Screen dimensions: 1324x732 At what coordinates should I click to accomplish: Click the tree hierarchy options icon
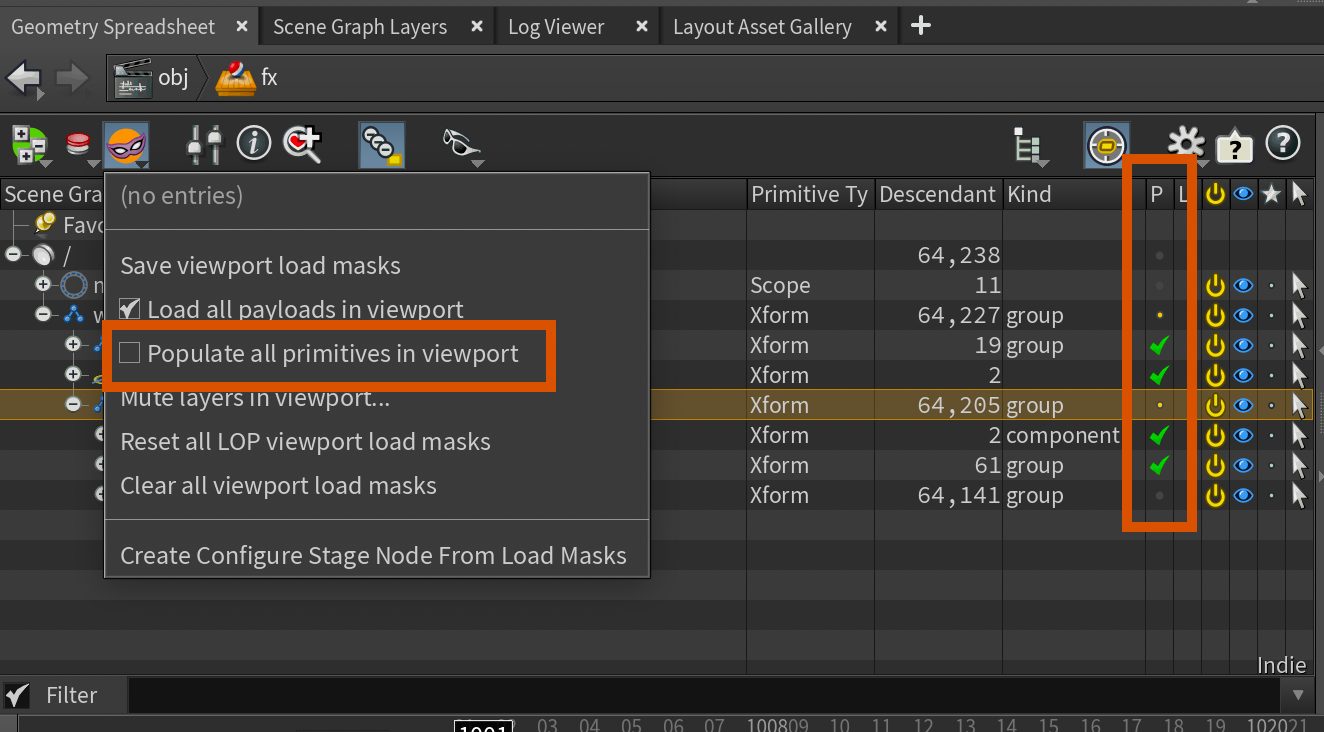point(1027,146)
